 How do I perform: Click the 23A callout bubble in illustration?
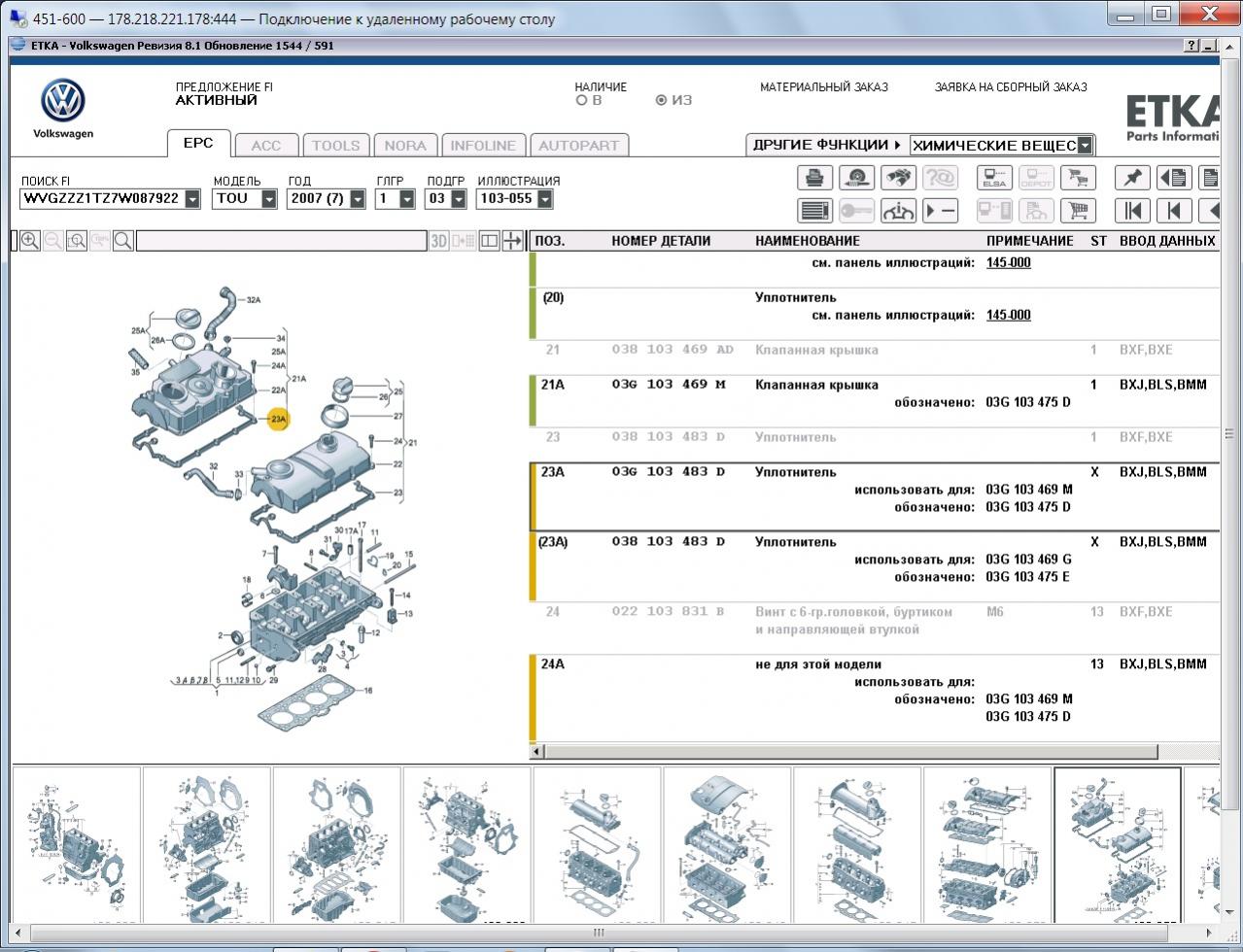[x=279, y=420]
